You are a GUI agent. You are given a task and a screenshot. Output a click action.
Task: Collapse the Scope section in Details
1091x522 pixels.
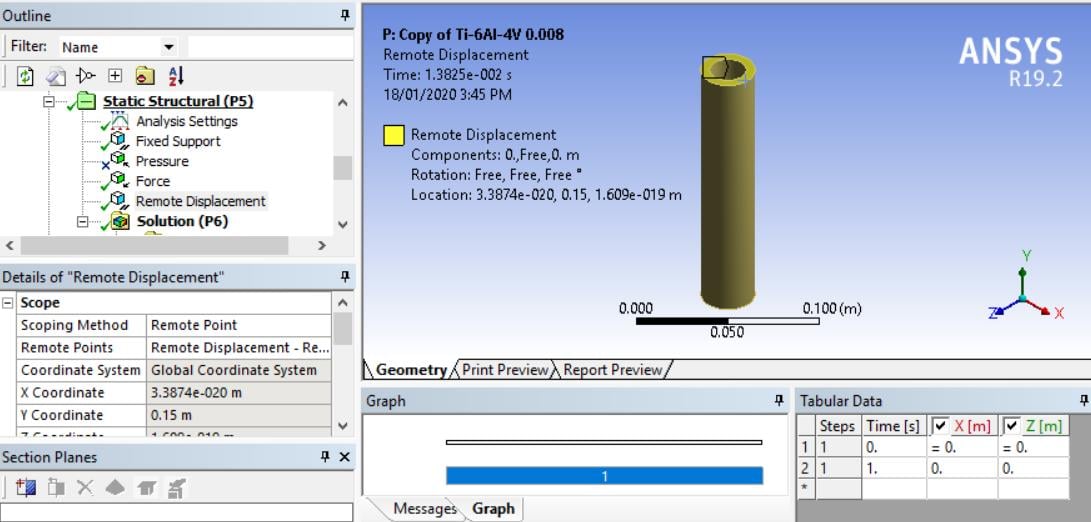[8, 303]
